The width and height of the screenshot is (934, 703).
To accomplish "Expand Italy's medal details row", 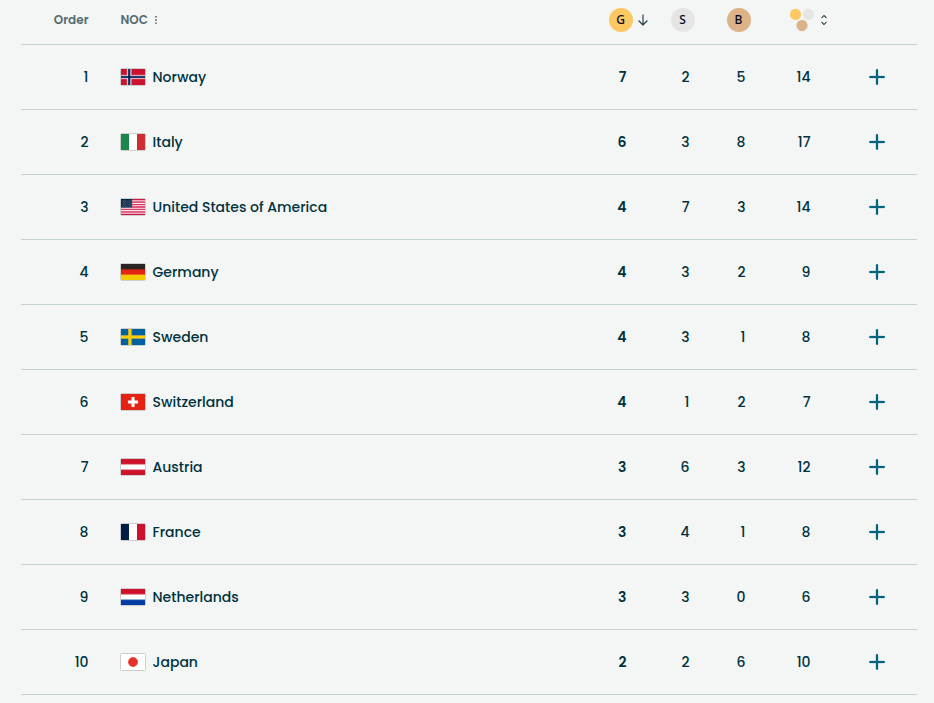I will pos(877,142).
